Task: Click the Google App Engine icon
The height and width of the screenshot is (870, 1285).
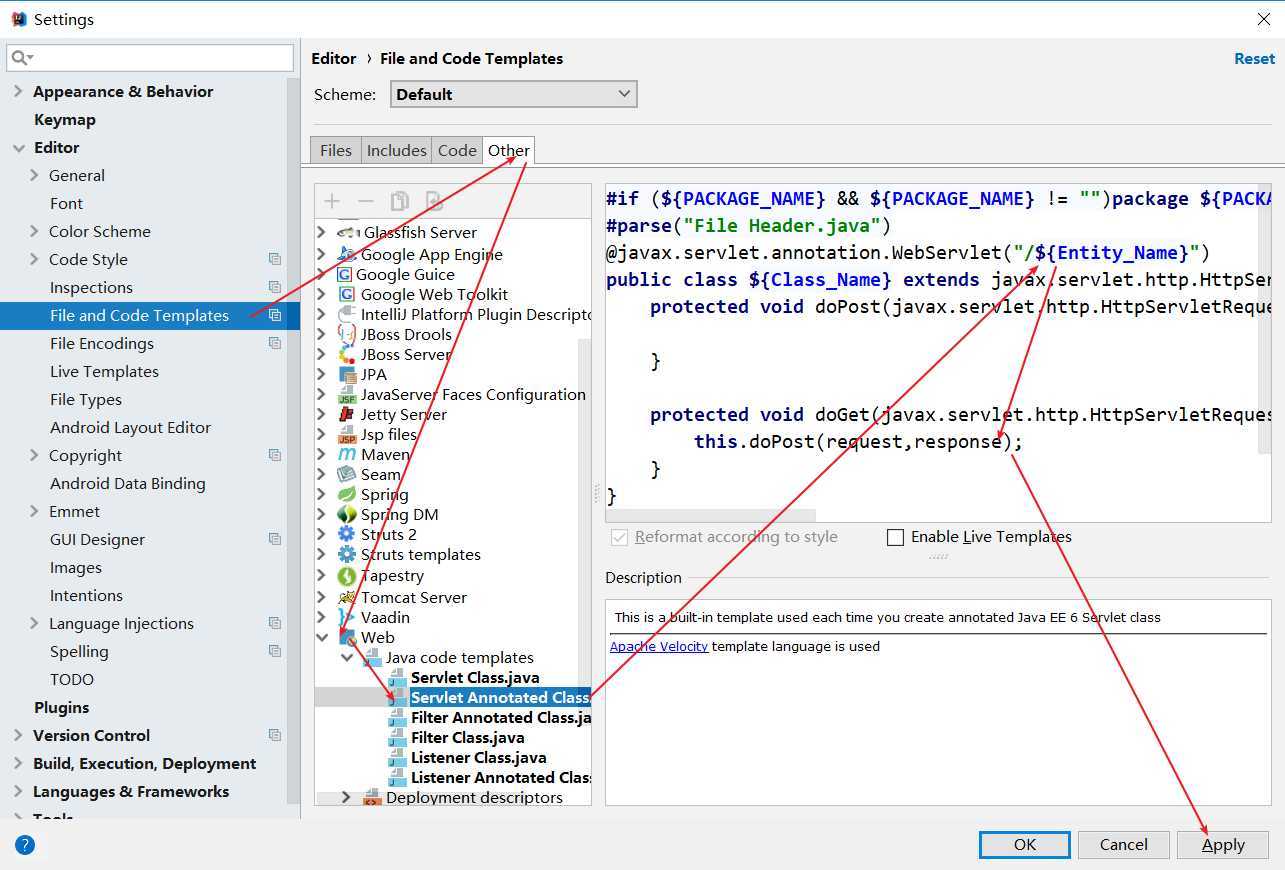Action: pyautogui.click(x=347, y=254)
